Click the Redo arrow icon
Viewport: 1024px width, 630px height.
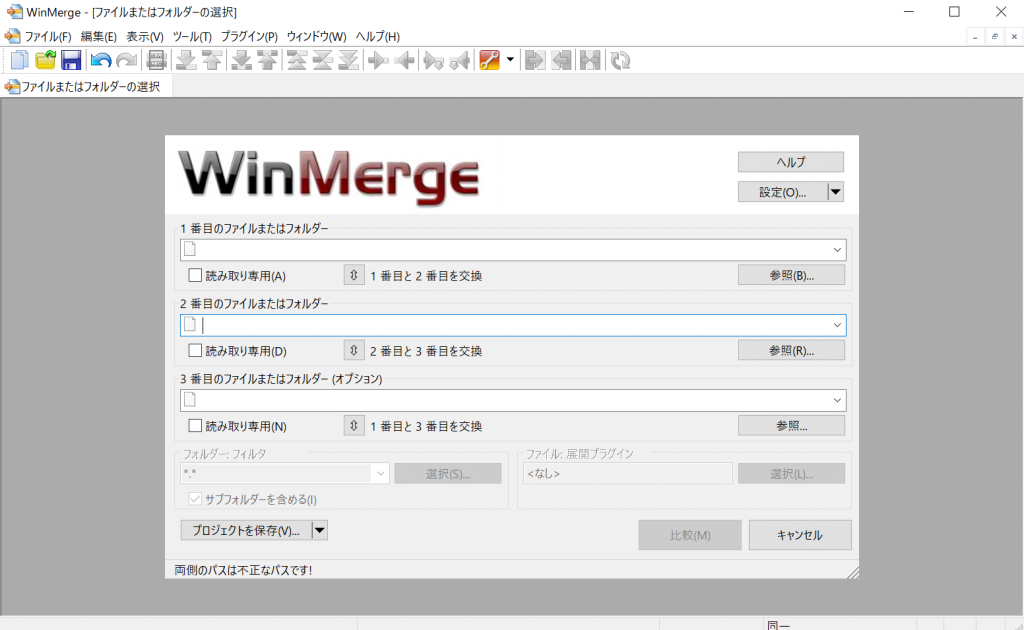pos(127,61)
